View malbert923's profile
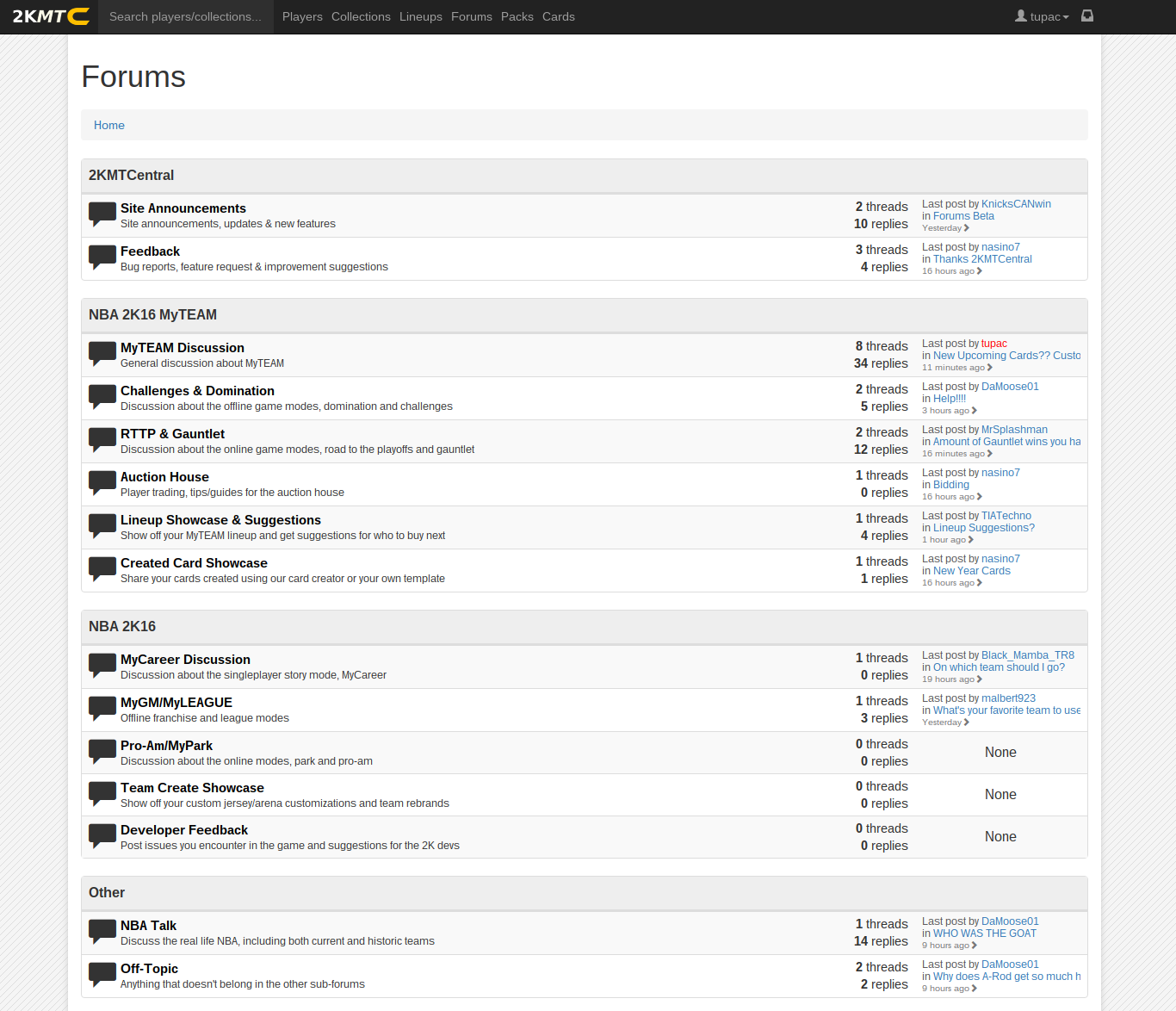Screen dimensions: 1176x1011 [1008, 698]
